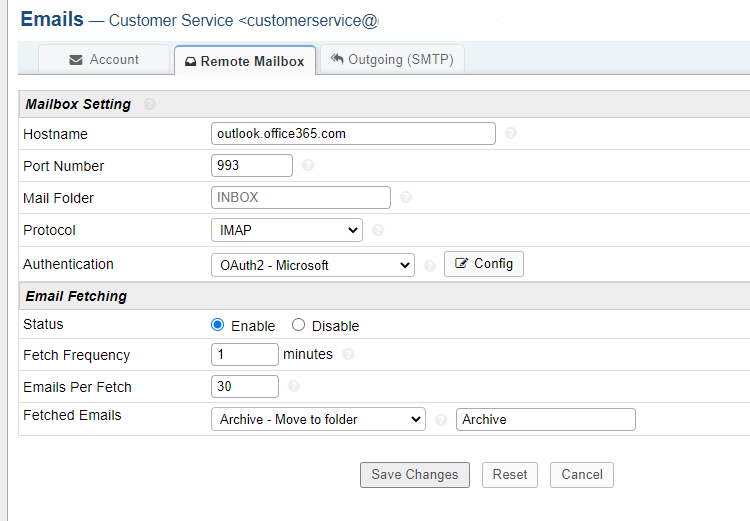750x521 pixels.
Task: Select the Remote Mailbox tab
Action: [244, 61]
